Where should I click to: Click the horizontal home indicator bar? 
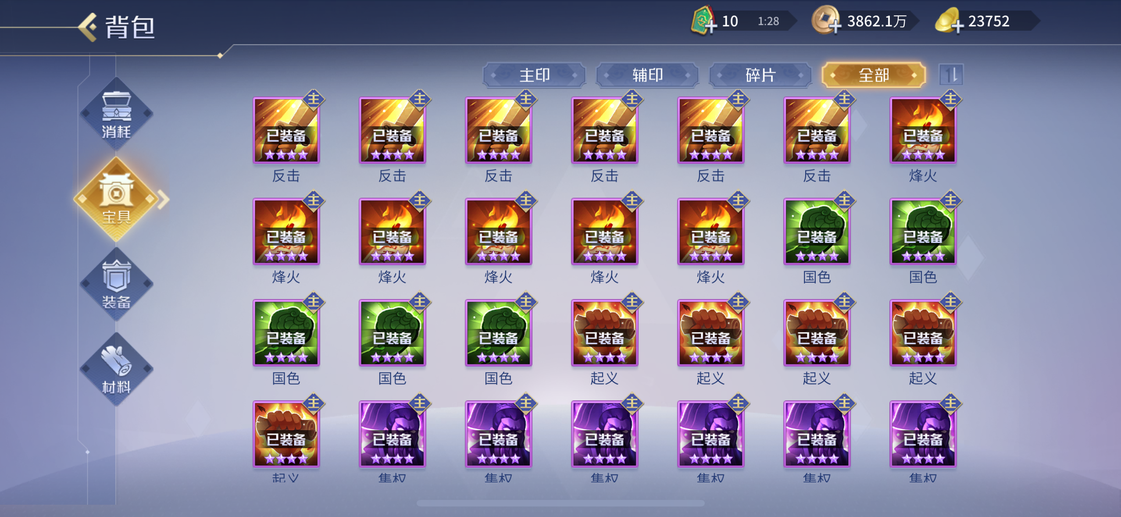(560, 503)
